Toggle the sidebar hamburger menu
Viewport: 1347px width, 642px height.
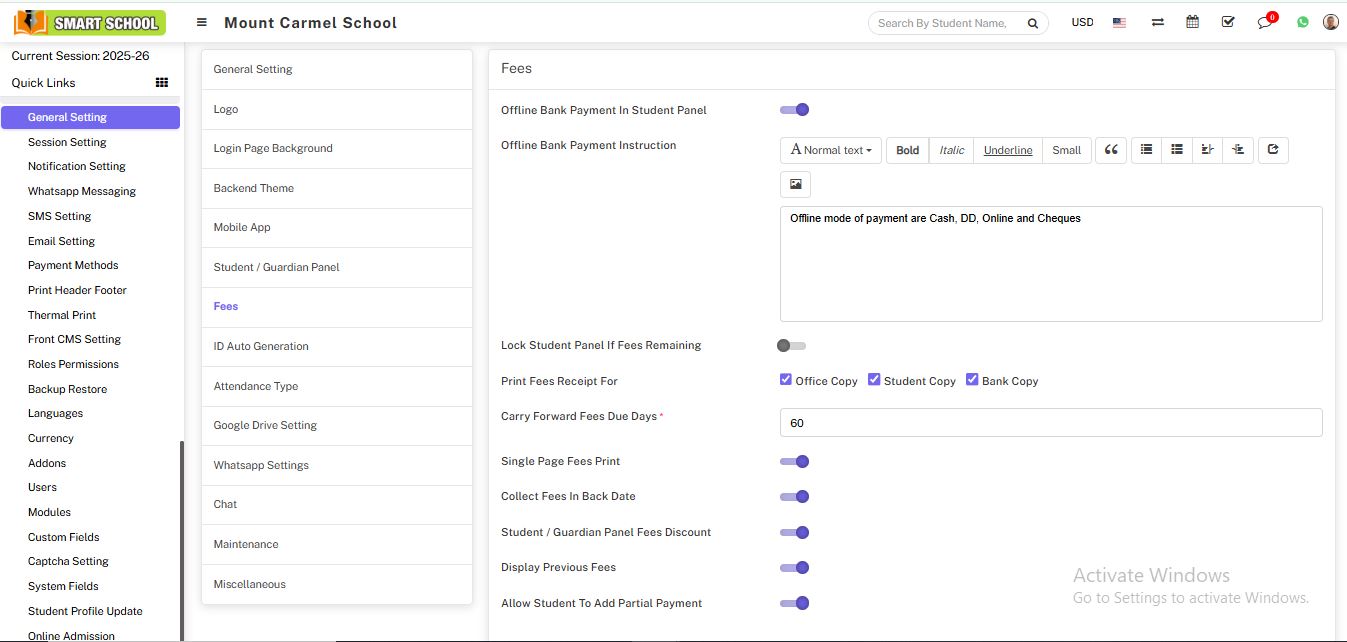click(202, 22)
